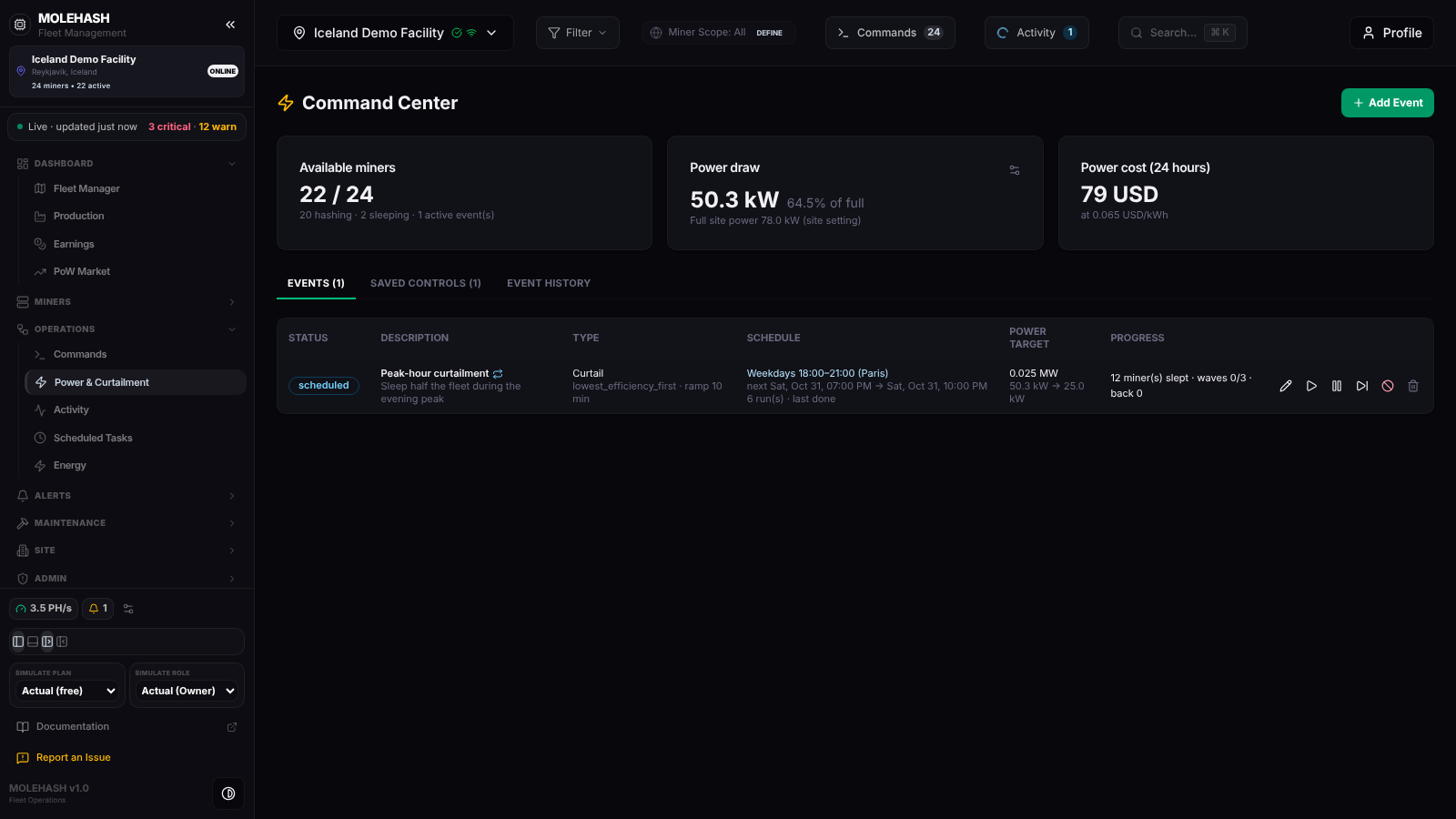Expand the Maintenance sidebar section

pos(126,523)
